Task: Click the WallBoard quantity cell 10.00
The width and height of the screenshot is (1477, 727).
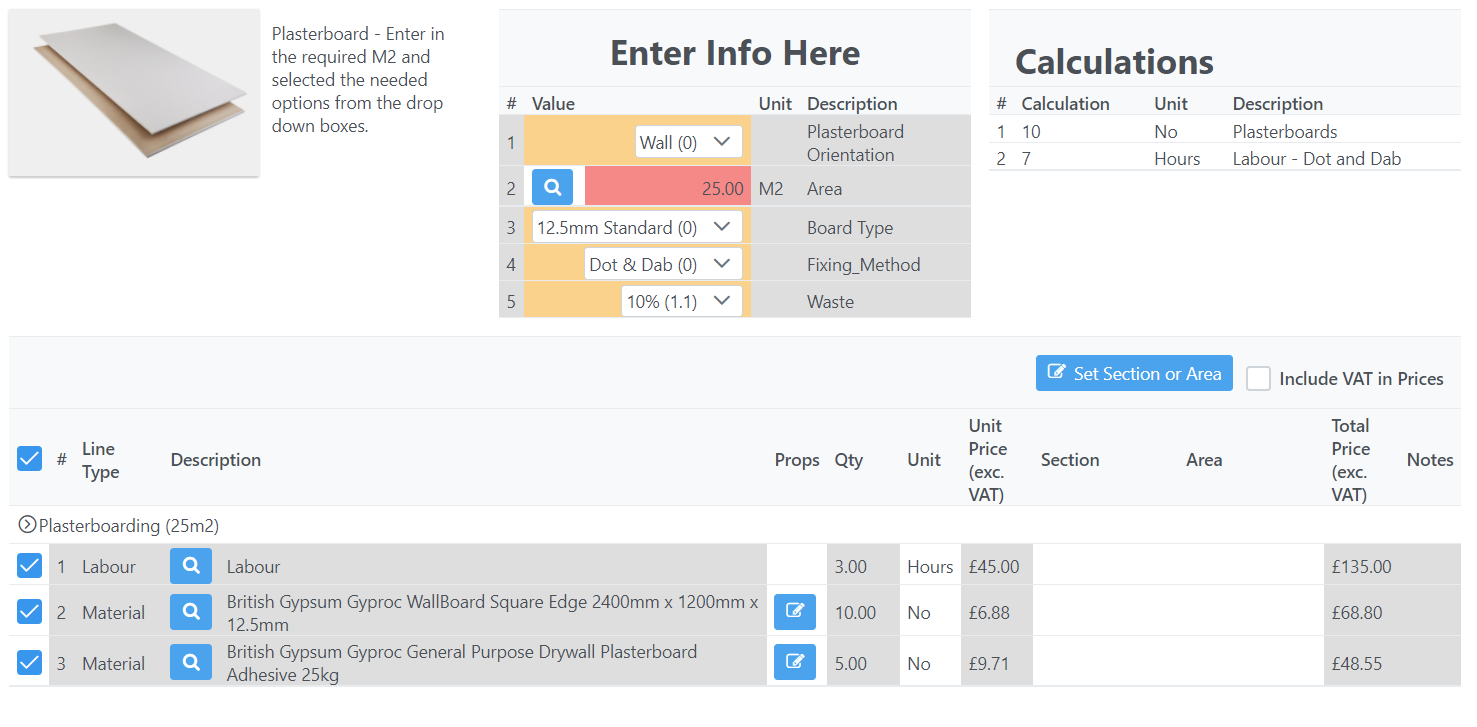Action: tap(863, 612)
